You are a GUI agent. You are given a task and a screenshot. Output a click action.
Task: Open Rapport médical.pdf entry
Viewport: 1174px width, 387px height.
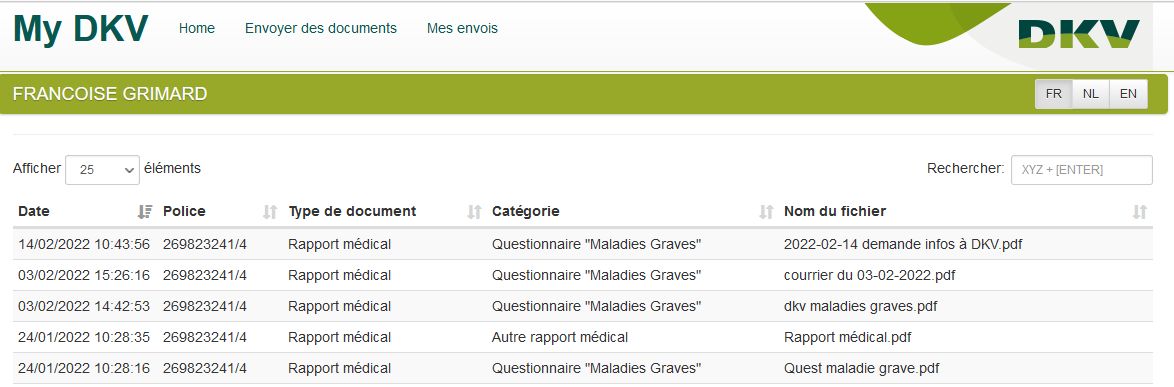[848, 338]
